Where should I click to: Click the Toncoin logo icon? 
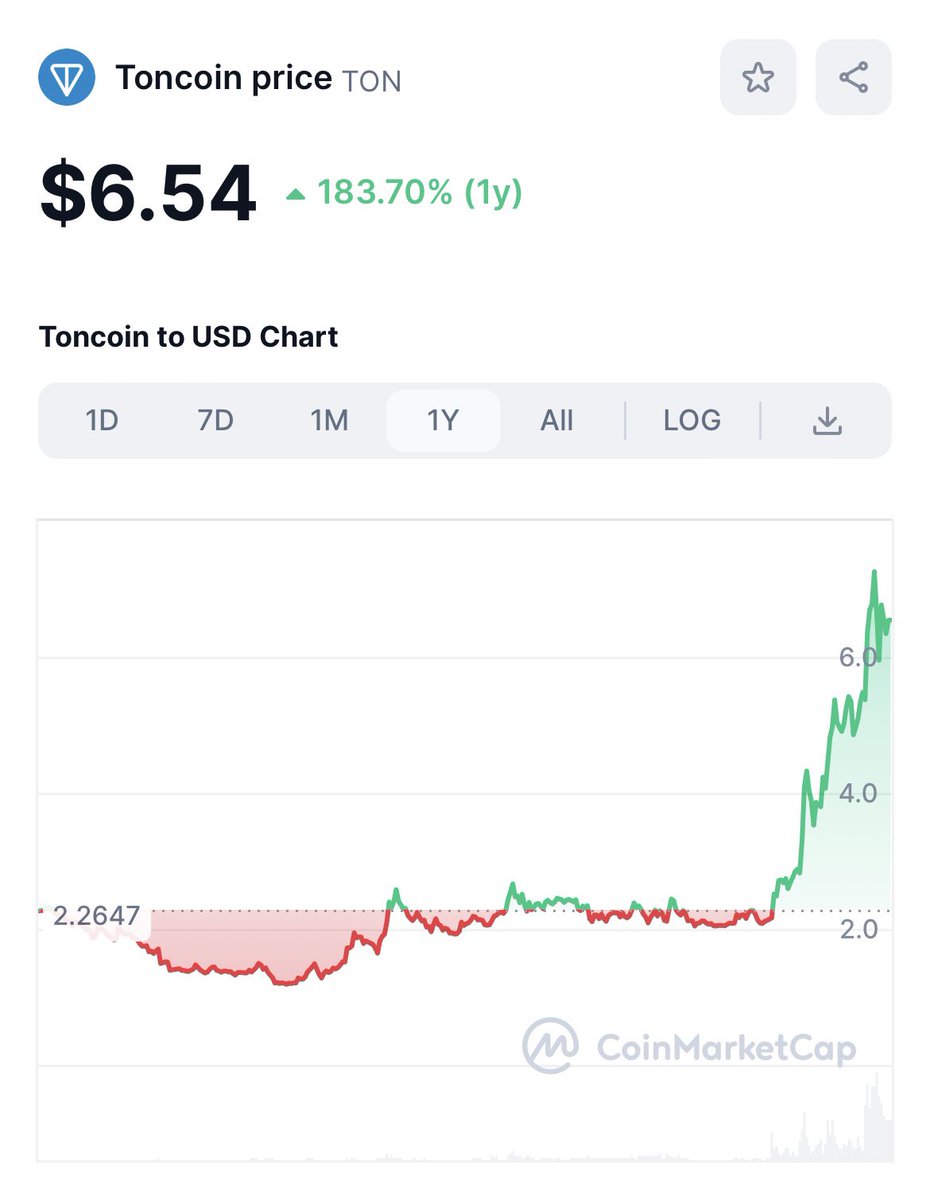pyautogui.click(x=67, y=77)
